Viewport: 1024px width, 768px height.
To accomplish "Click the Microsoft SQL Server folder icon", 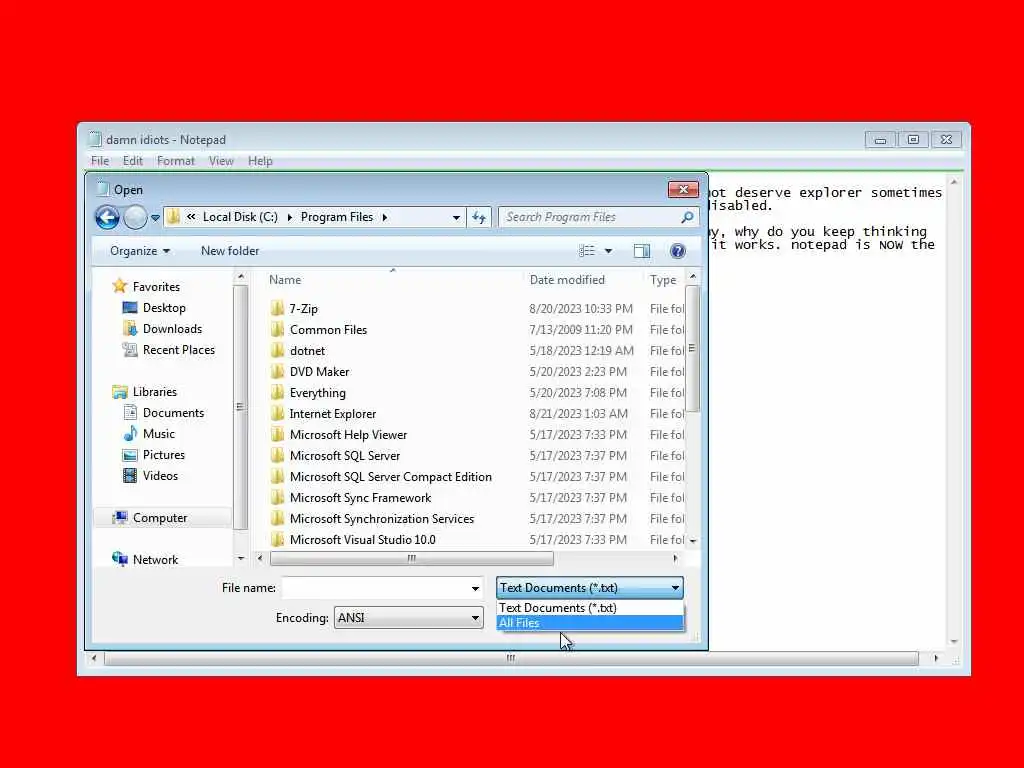I will (x=278, y=455).
